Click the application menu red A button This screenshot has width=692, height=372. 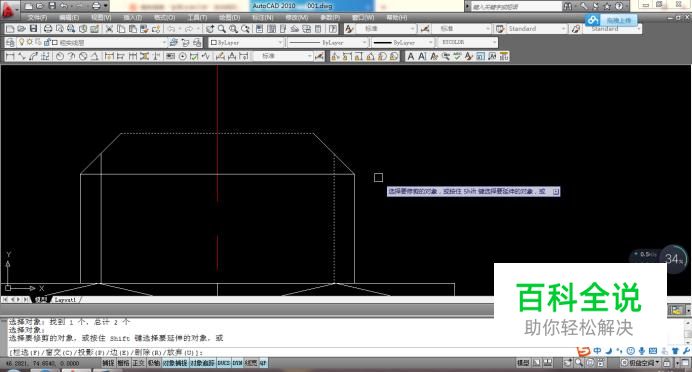(x=8, y=8)
